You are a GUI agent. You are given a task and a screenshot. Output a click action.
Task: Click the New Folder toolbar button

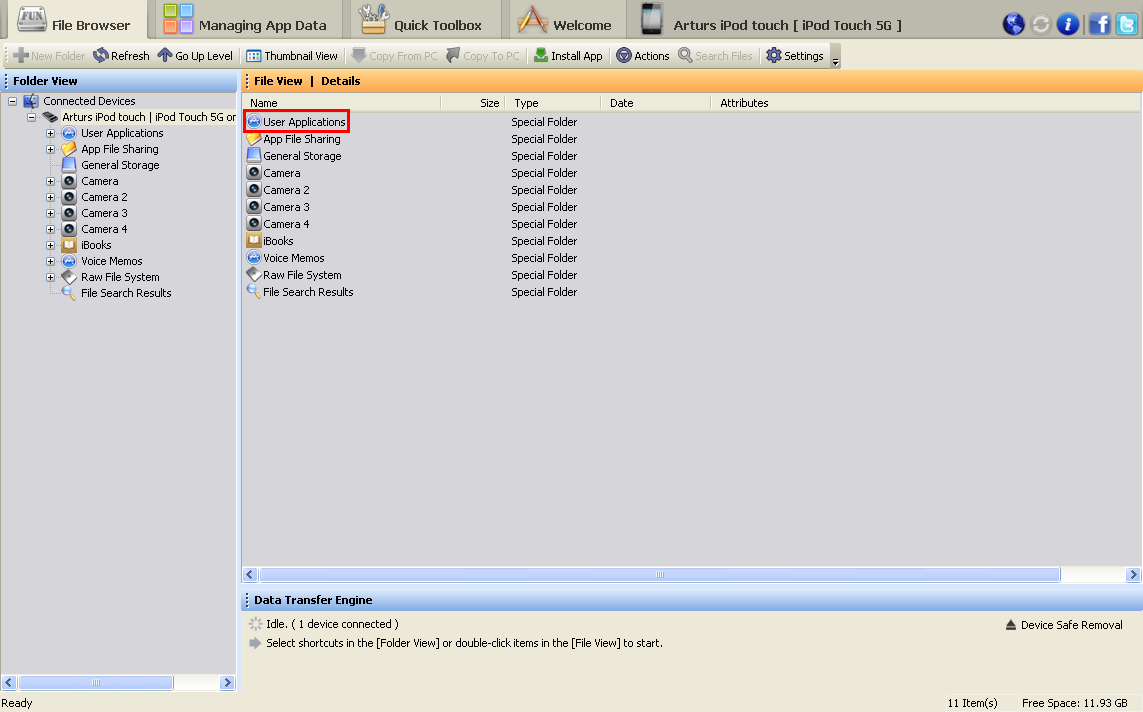50,55
